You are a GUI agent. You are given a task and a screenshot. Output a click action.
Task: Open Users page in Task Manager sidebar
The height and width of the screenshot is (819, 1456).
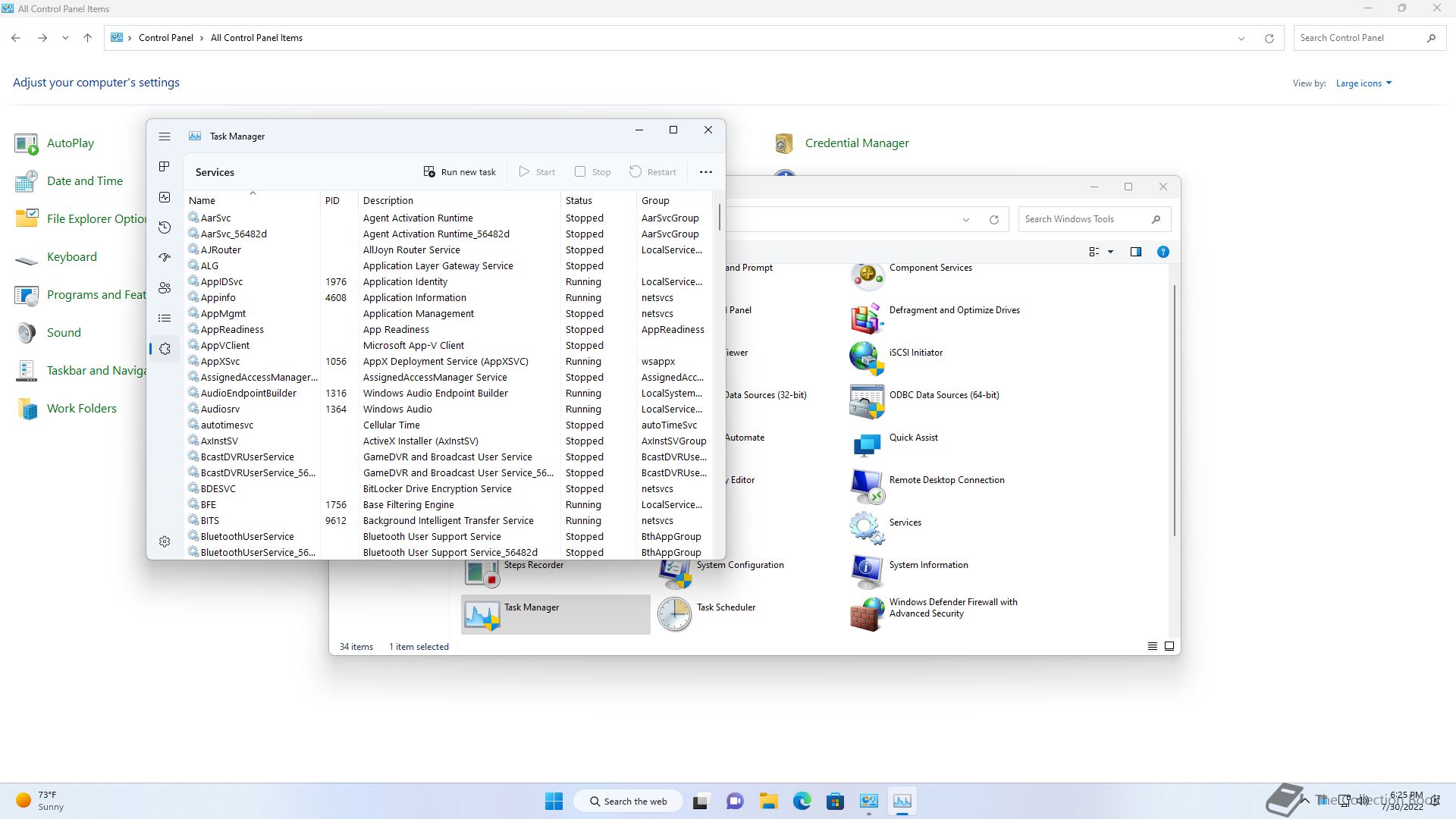click(165, 288)
